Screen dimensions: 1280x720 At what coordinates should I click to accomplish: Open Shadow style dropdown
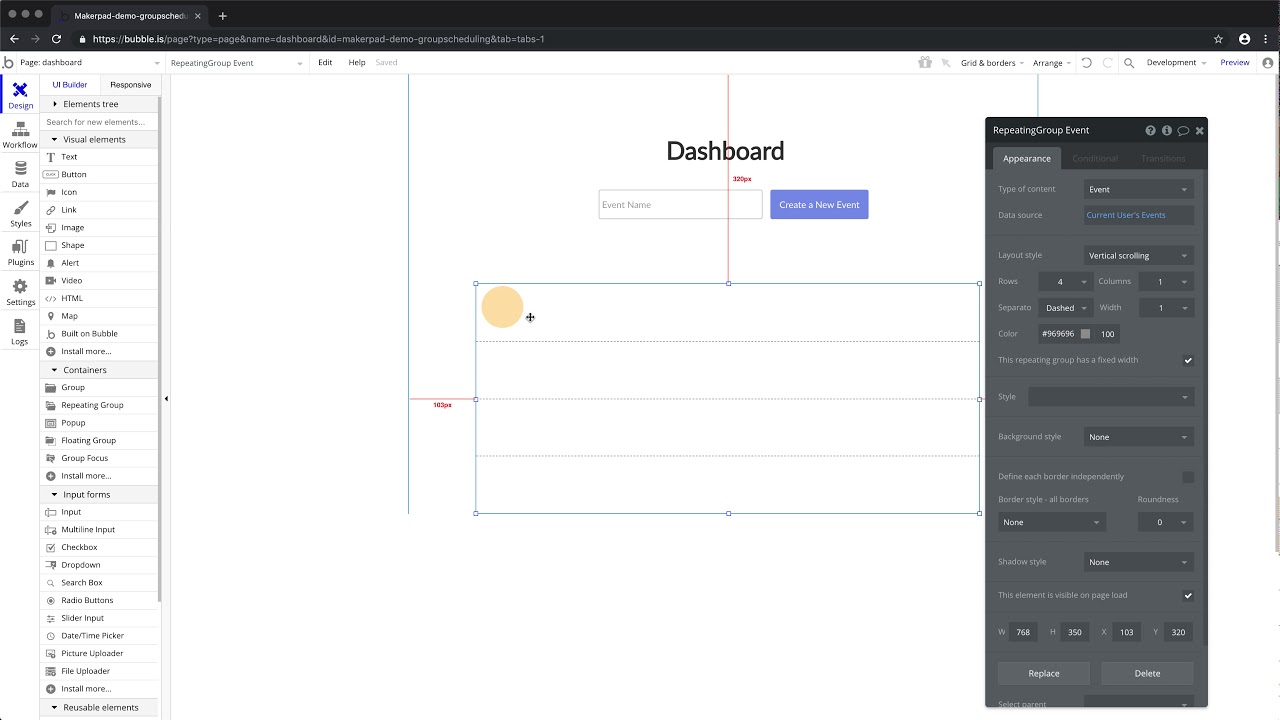point(1138,562)
